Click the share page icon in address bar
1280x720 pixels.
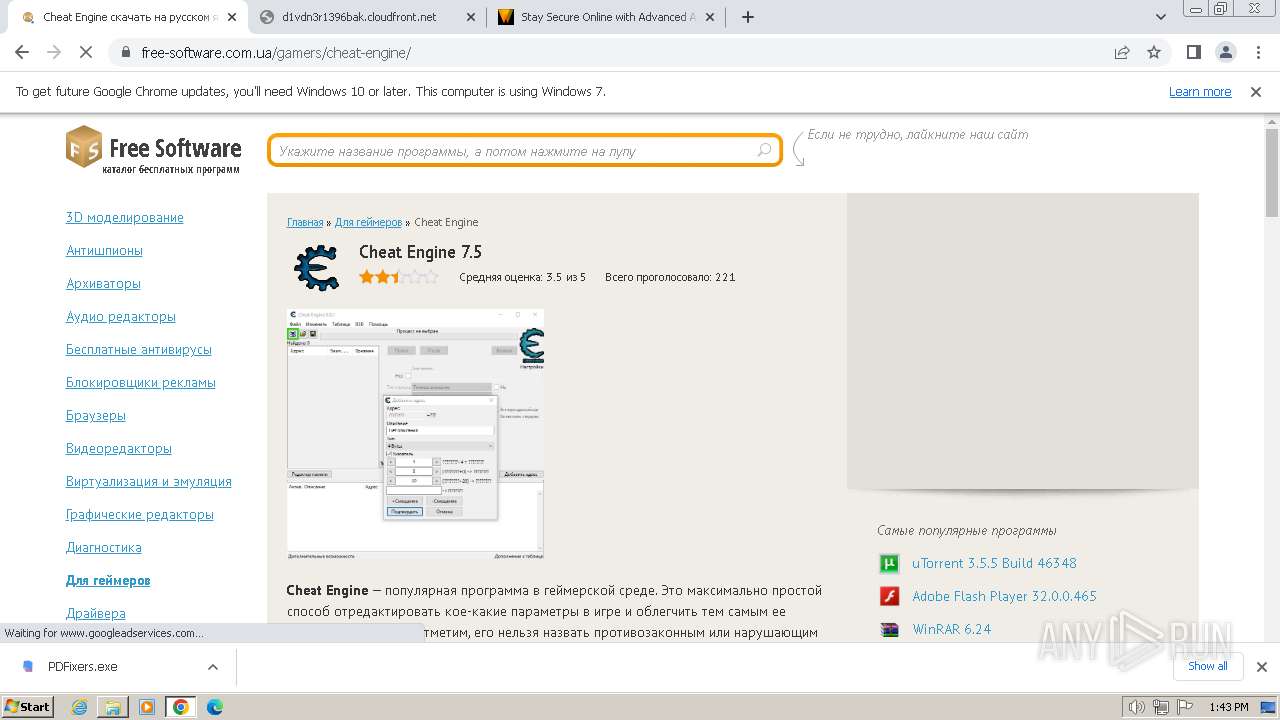point(1122,52)
